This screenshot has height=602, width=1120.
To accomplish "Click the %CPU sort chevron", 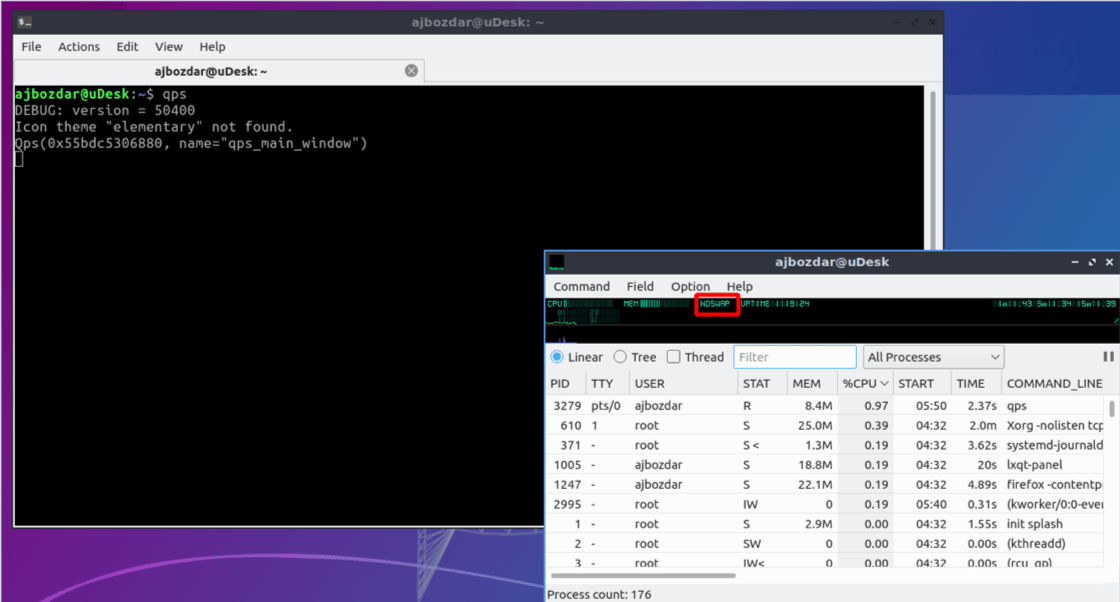I will [885, 383].
